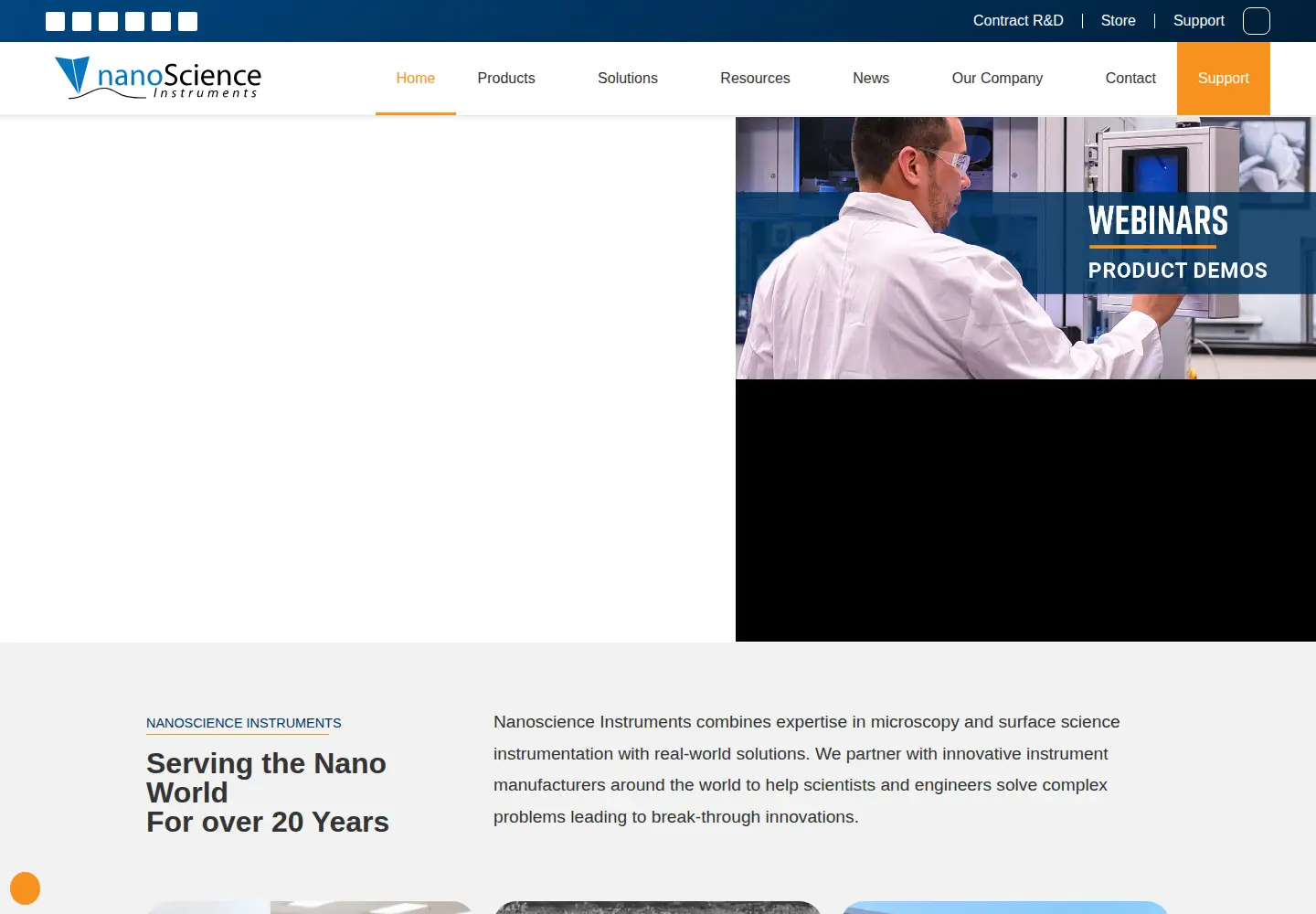The image size is (1316, 914).
Task: Click the Support link in top bar
Action: (1199, 21)
